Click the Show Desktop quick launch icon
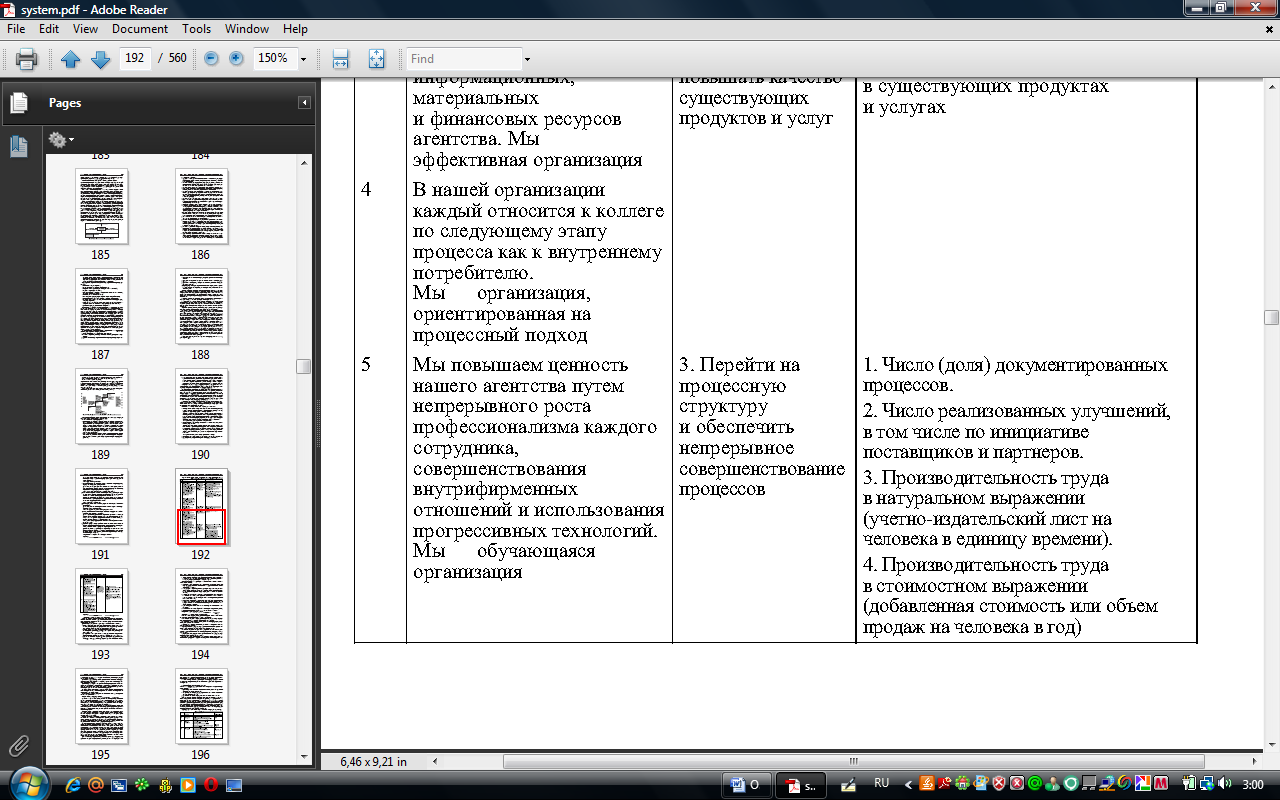1280x800 pixels. (x=234, y=785)
